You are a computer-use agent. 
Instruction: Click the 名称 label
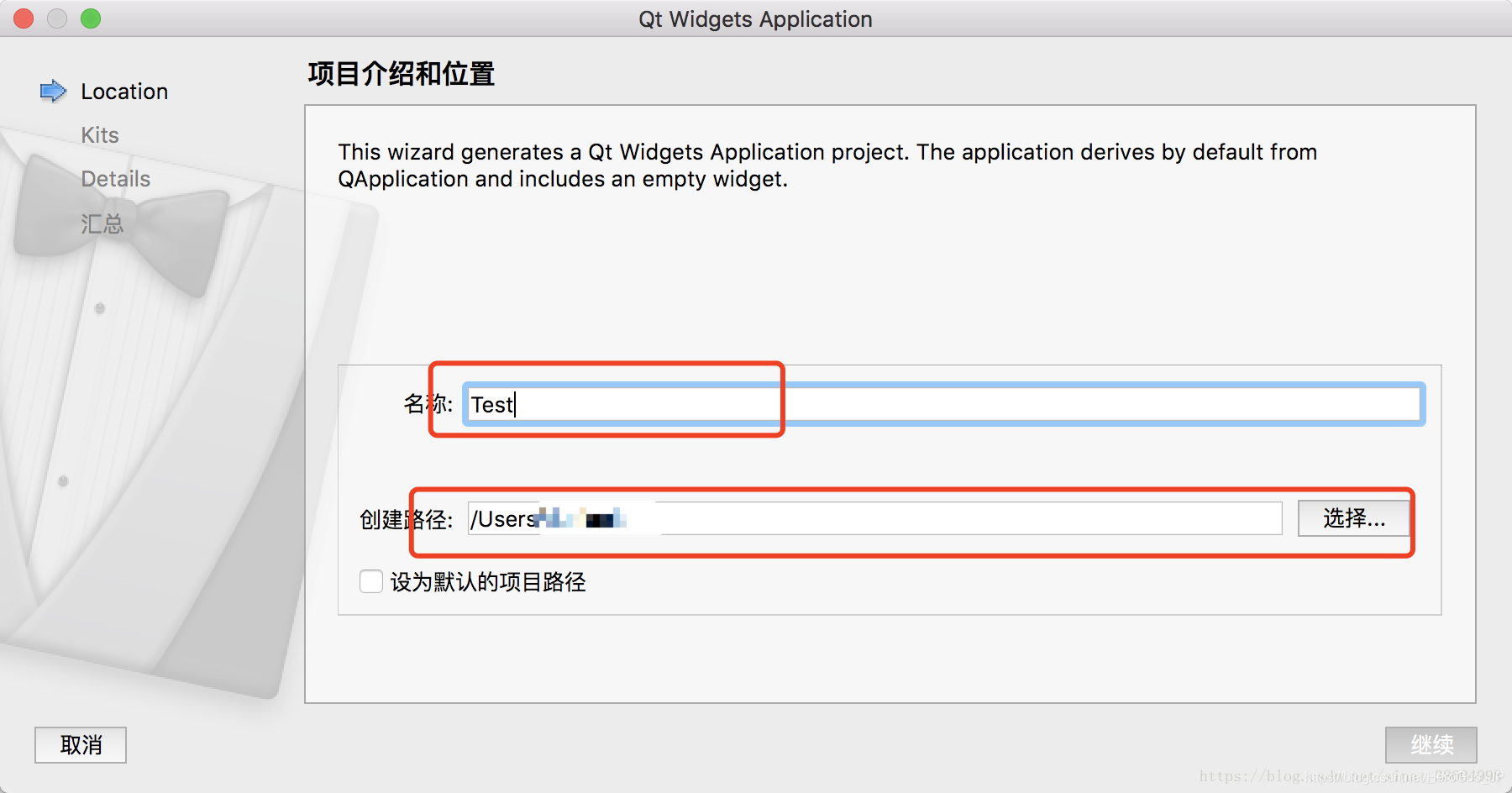click(428, 404)
